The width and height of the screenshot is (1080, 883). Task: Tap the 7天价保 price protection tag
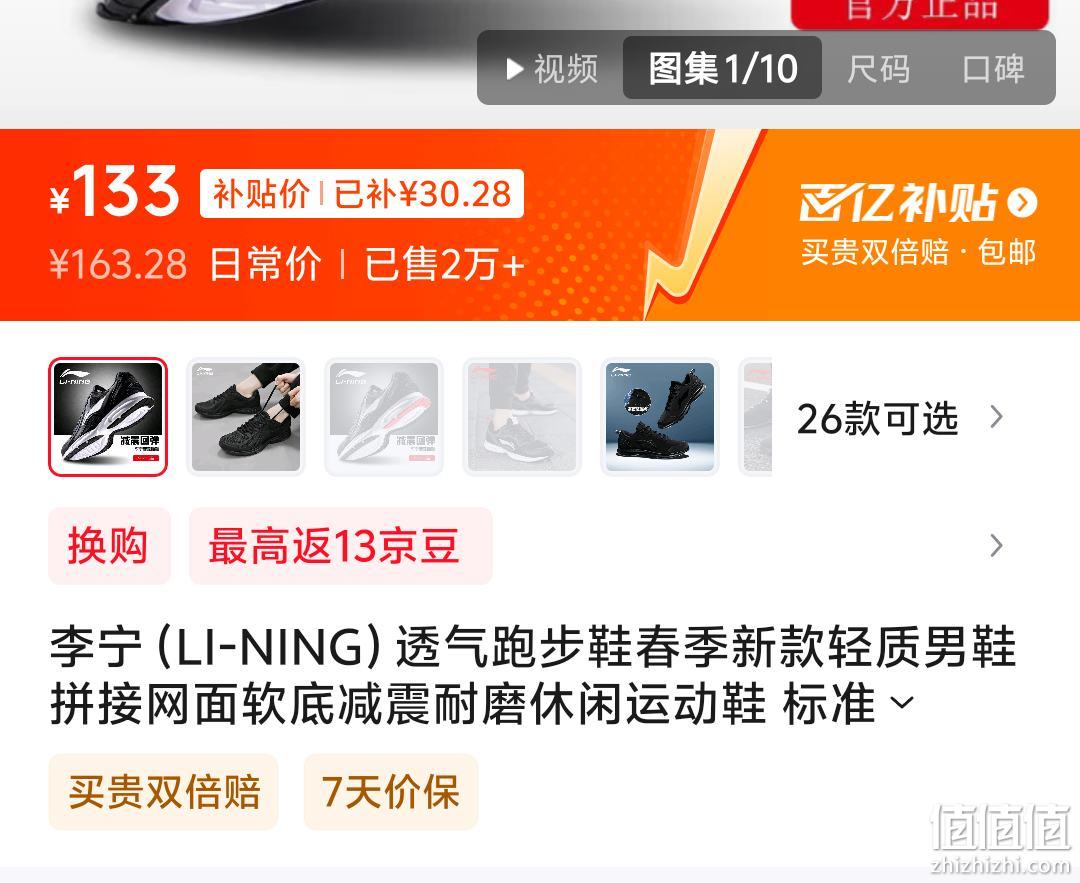(391, 791)
